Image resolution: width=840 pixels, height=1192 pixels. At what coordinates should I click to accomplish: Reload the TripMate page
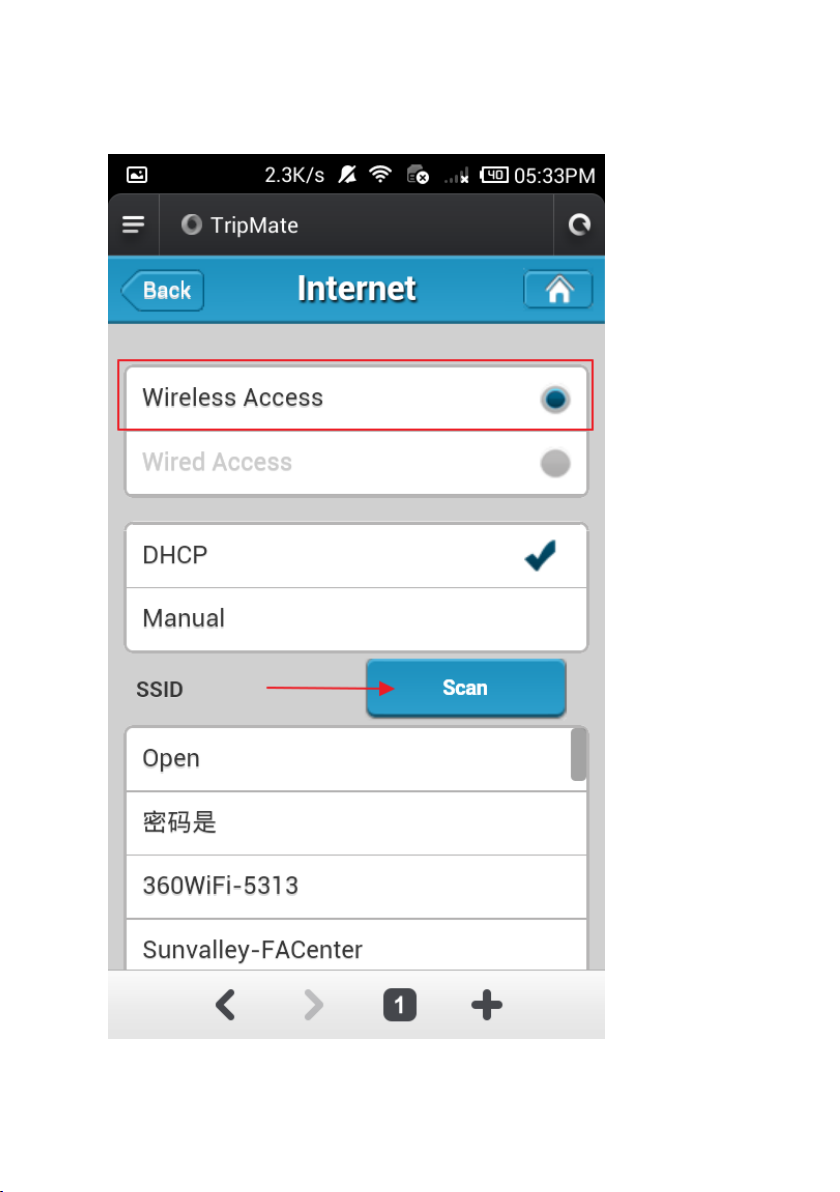click(579, 224)
